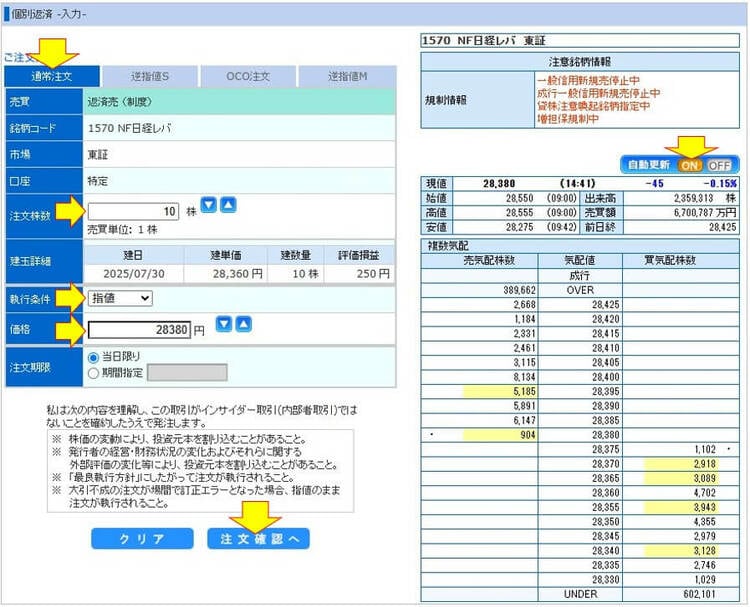Click the 28,425 ask price row
750x607 pixels.
click(x=580, y=305)
